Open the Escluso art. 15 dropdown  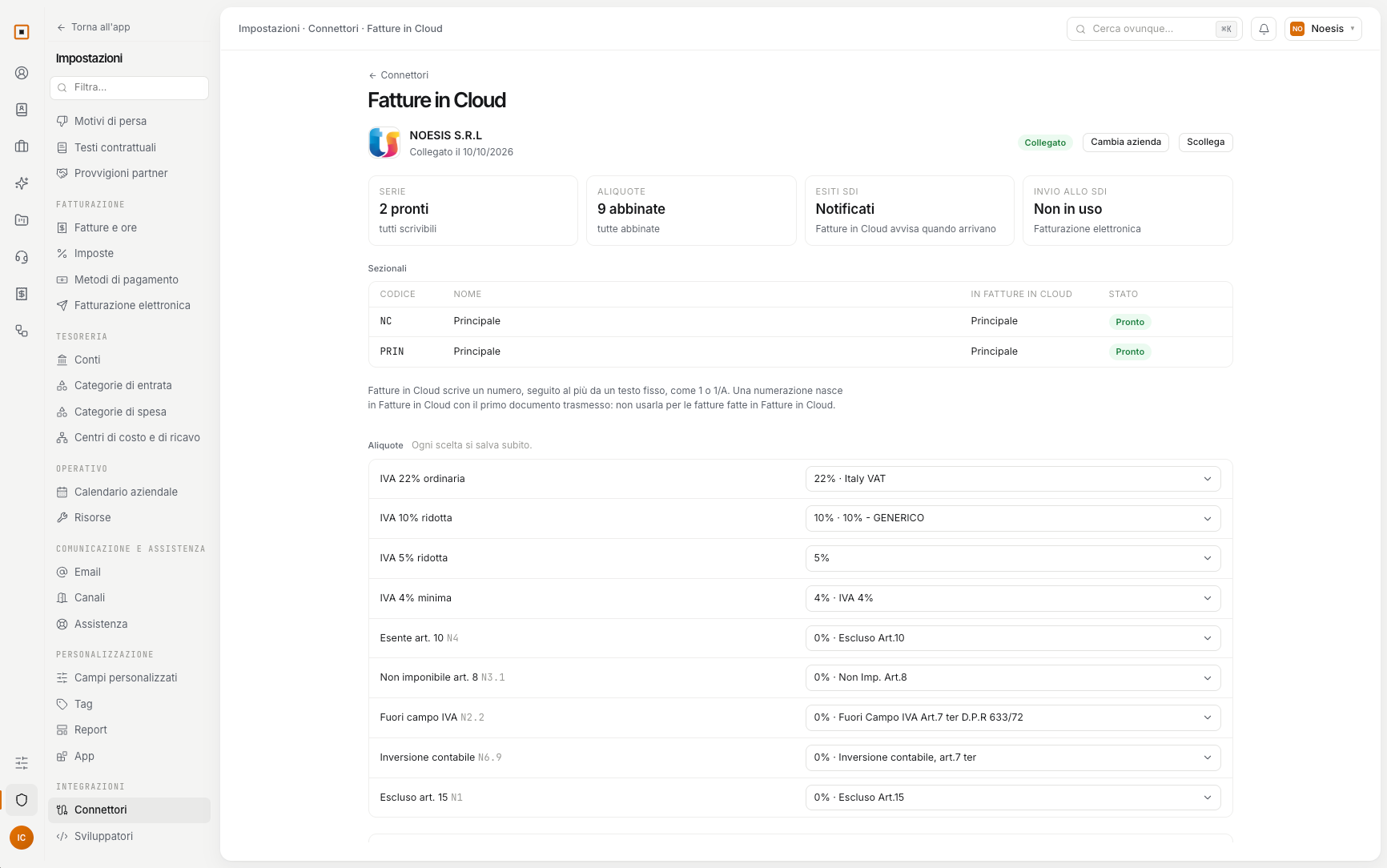point(1013,798)
